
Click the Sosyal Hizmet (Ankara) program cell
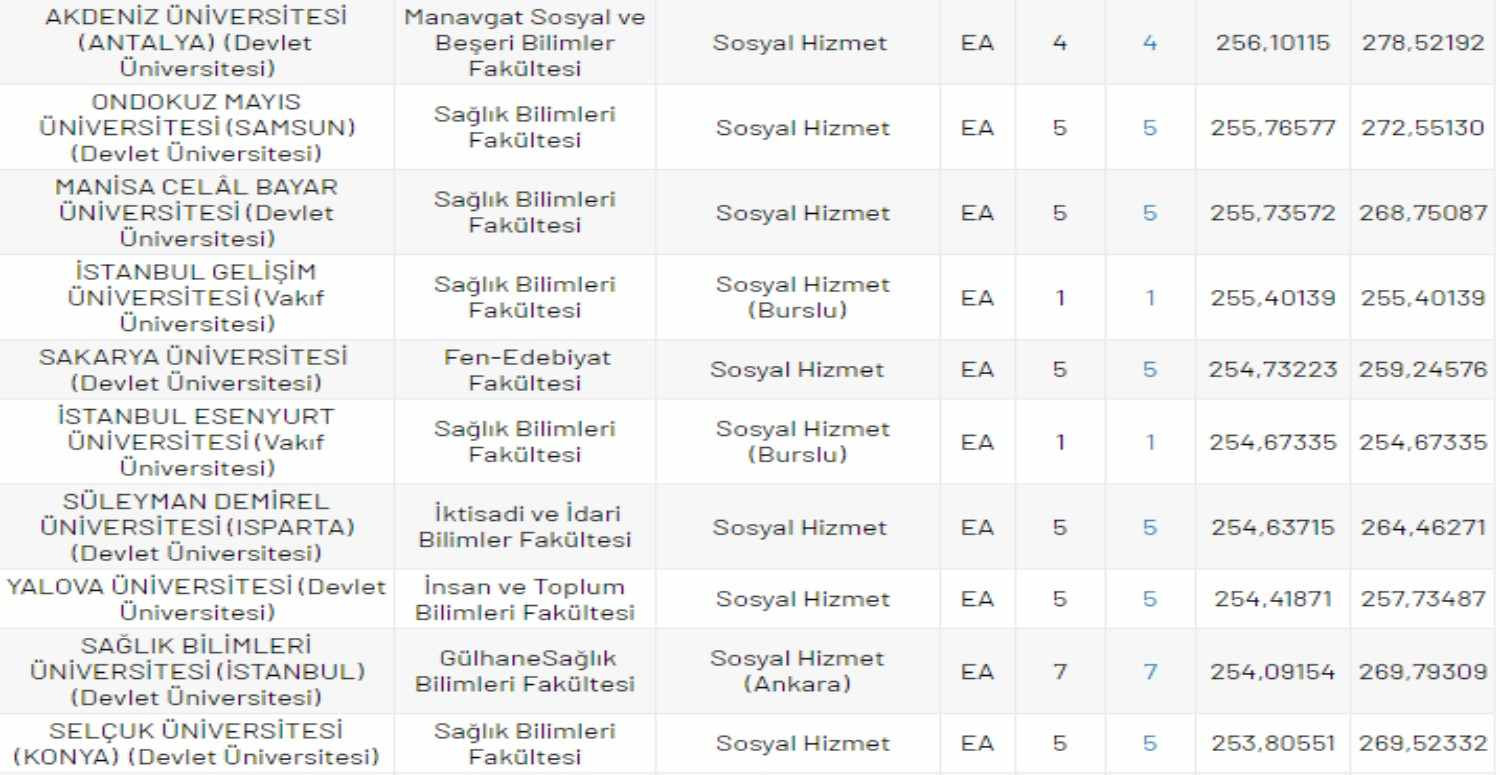pyautogui.click(x=799, y=672)
